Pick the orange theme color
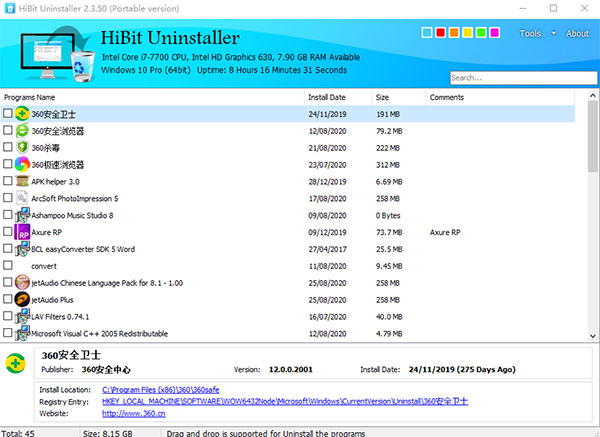 (x=454, y=33)
